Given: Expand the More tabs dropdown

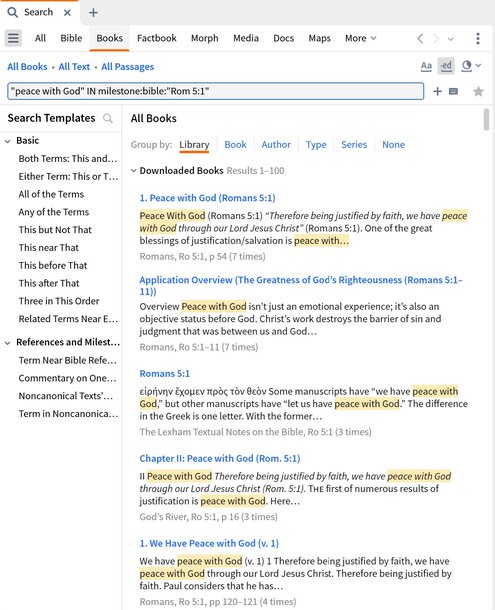Looking at the screenshot, I should click(x=360, y=38).
